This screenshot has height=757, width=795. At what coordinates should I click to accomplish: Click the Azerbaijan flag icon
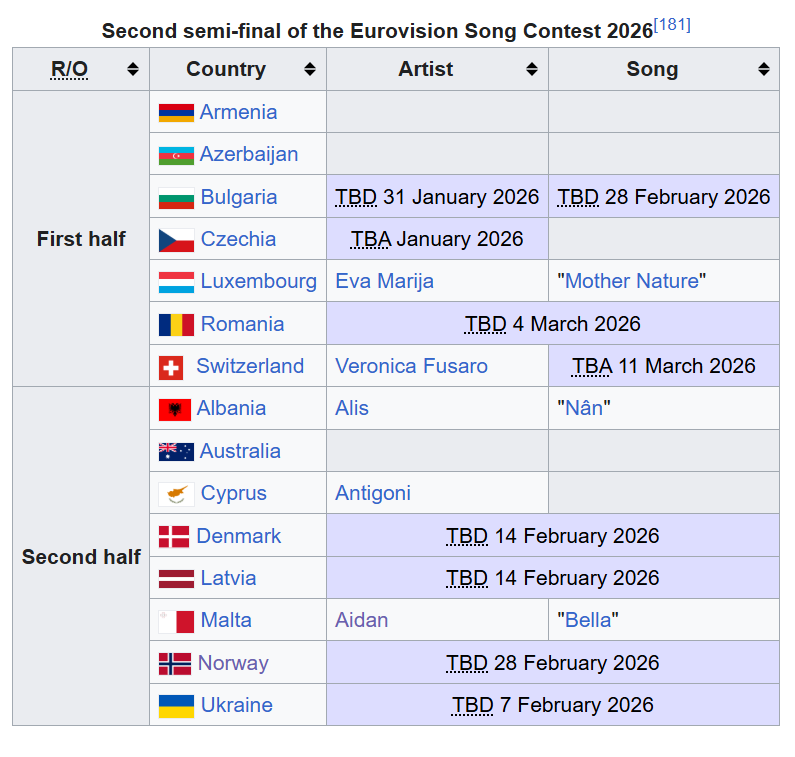[x=176, y=155]
